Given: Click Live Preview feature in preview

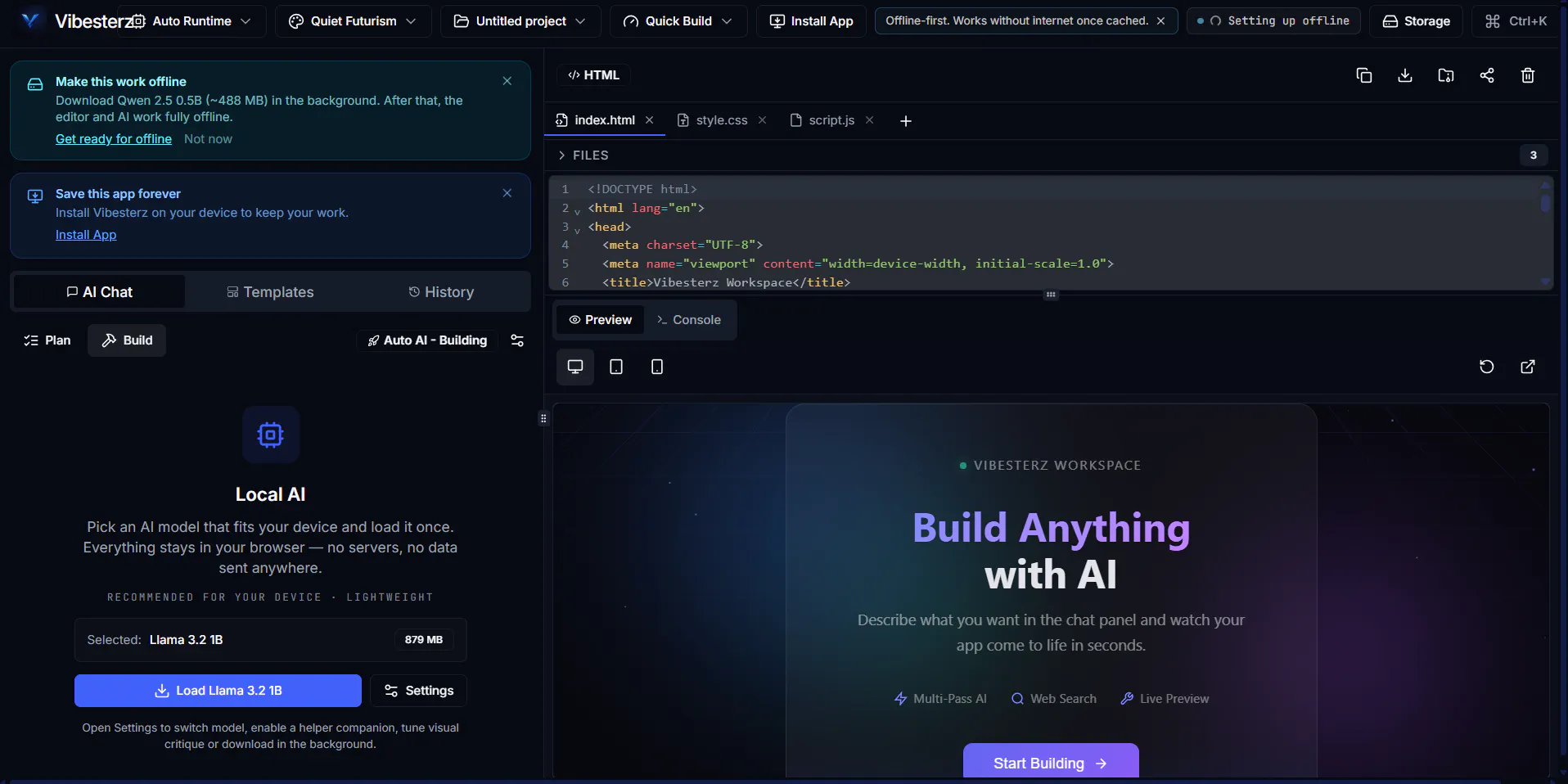Looking at the screenshot, I should pos(1165,699).
